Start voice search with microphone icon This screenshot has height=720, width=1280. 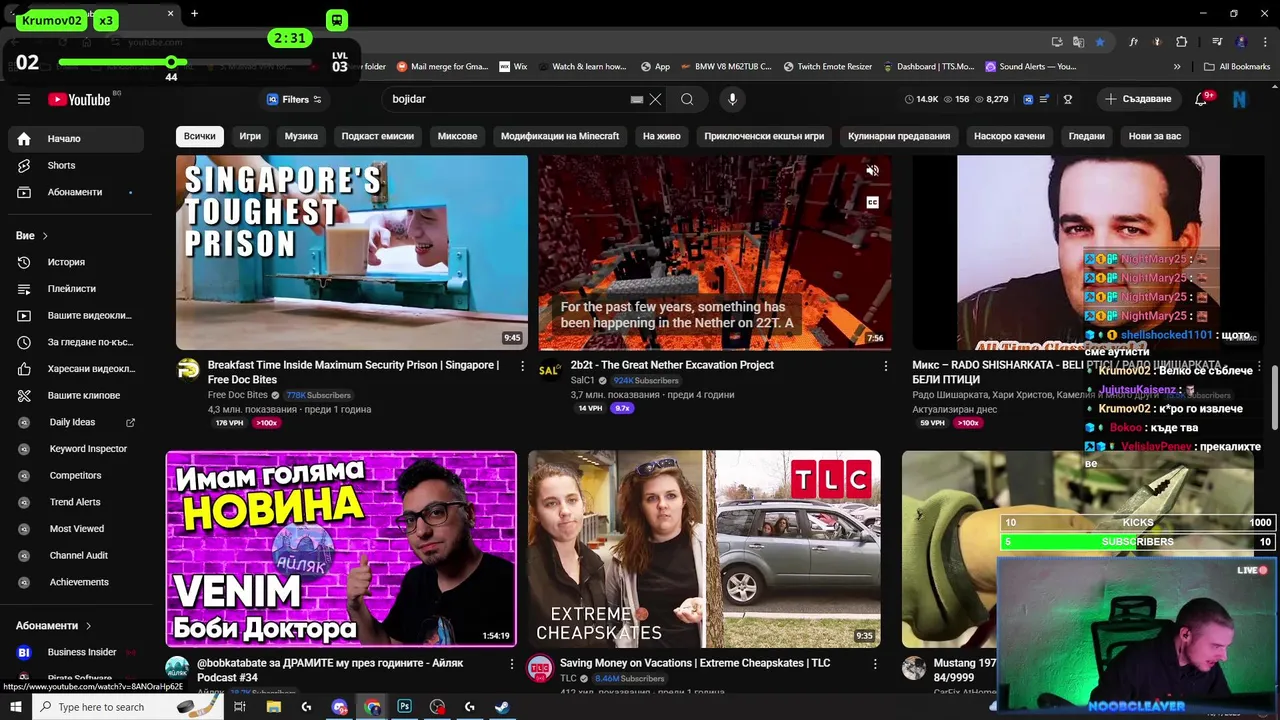coord(732,99)
